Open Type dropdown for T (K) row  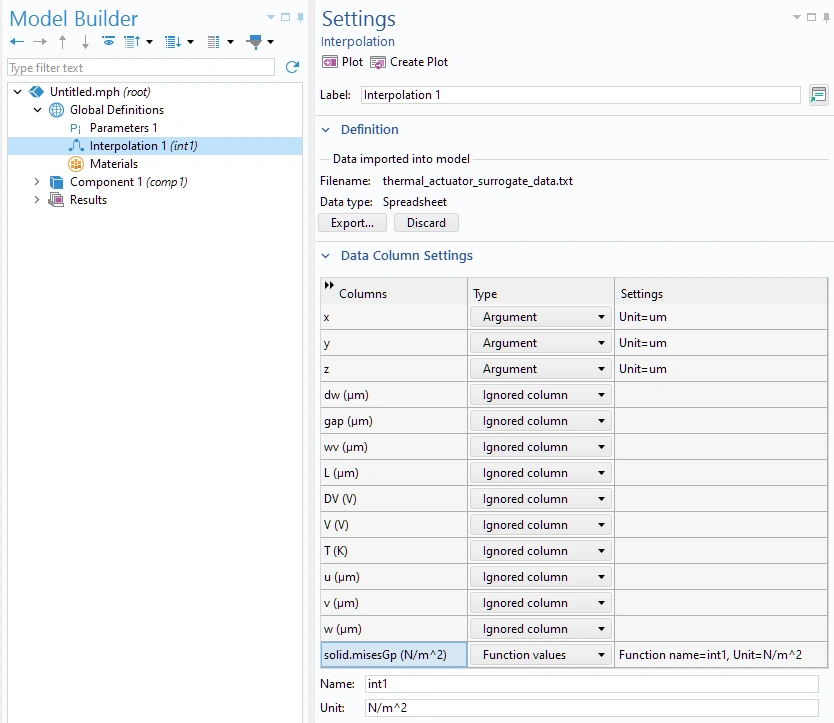(541, 551)
